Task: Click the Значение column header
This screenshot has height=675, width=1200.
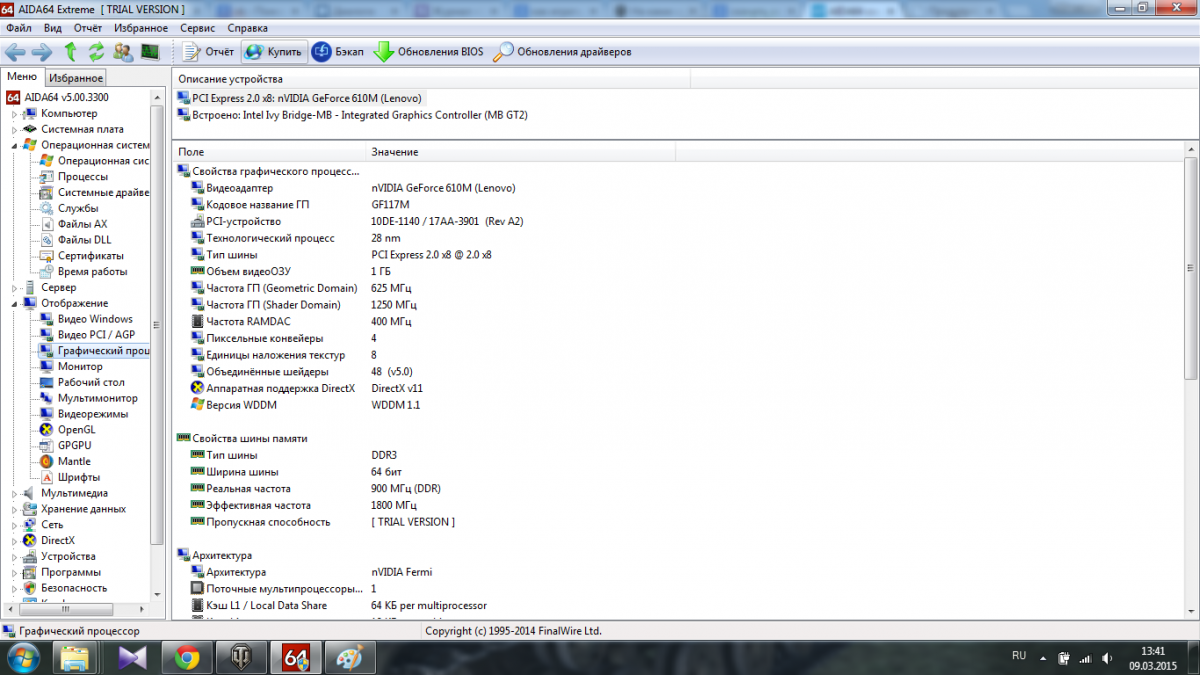Action: click(521, 152)
